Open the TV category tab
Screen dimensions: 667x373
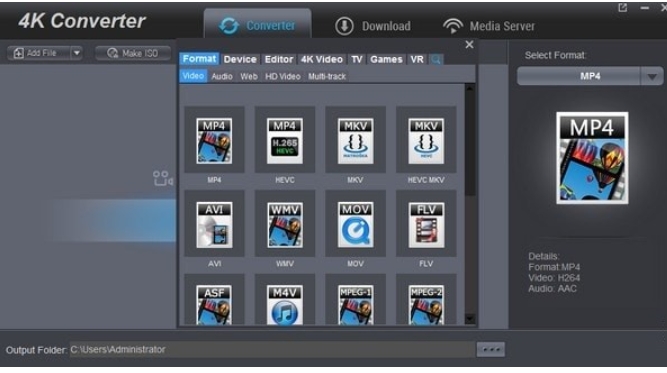coord(356,59)
